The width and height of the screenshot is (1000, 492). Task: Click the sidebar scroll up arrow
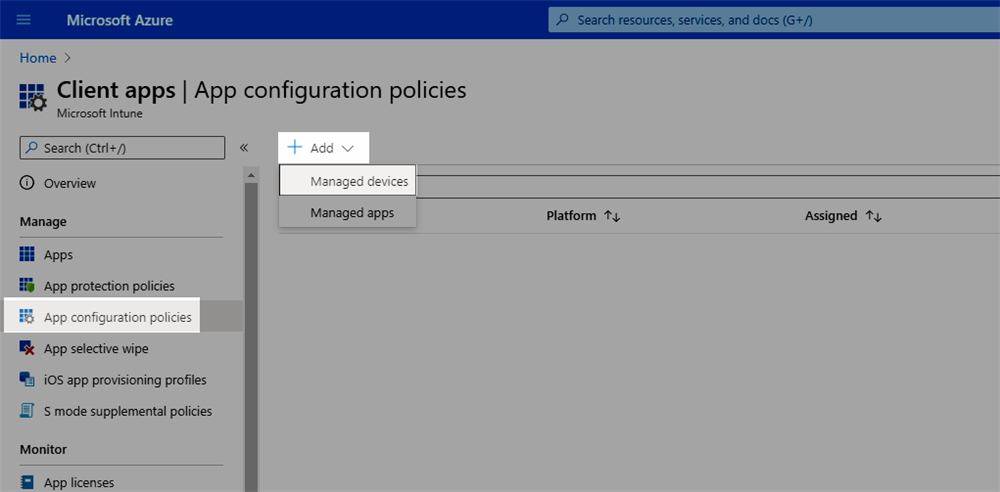click(x=251, y=175)
